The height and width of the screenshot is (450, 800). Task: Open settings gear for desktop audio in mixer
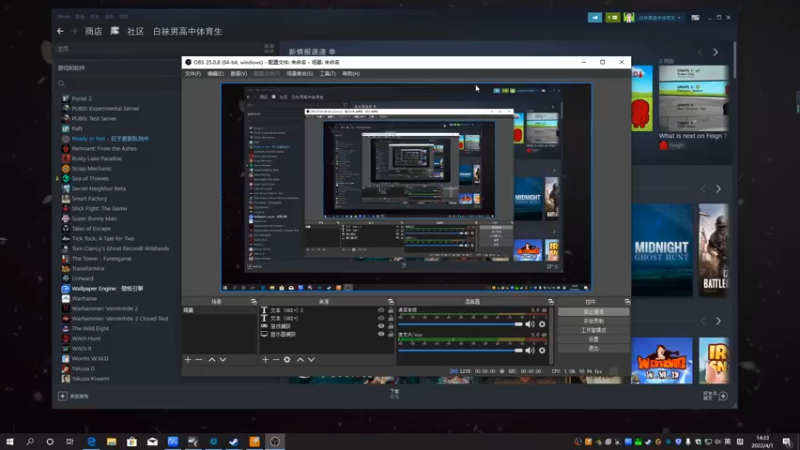542,324
